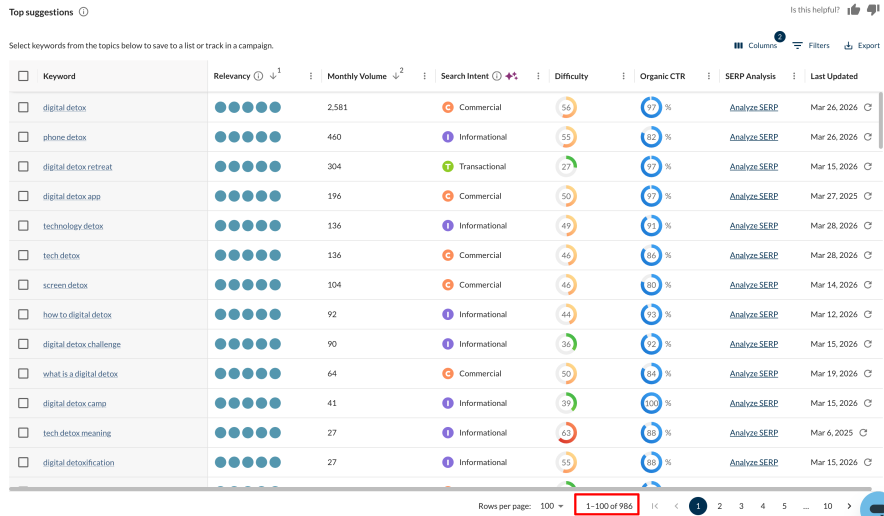Check the how to digital detox checkbox
Viewport: 884px width, 516px height.
[23, 315]
